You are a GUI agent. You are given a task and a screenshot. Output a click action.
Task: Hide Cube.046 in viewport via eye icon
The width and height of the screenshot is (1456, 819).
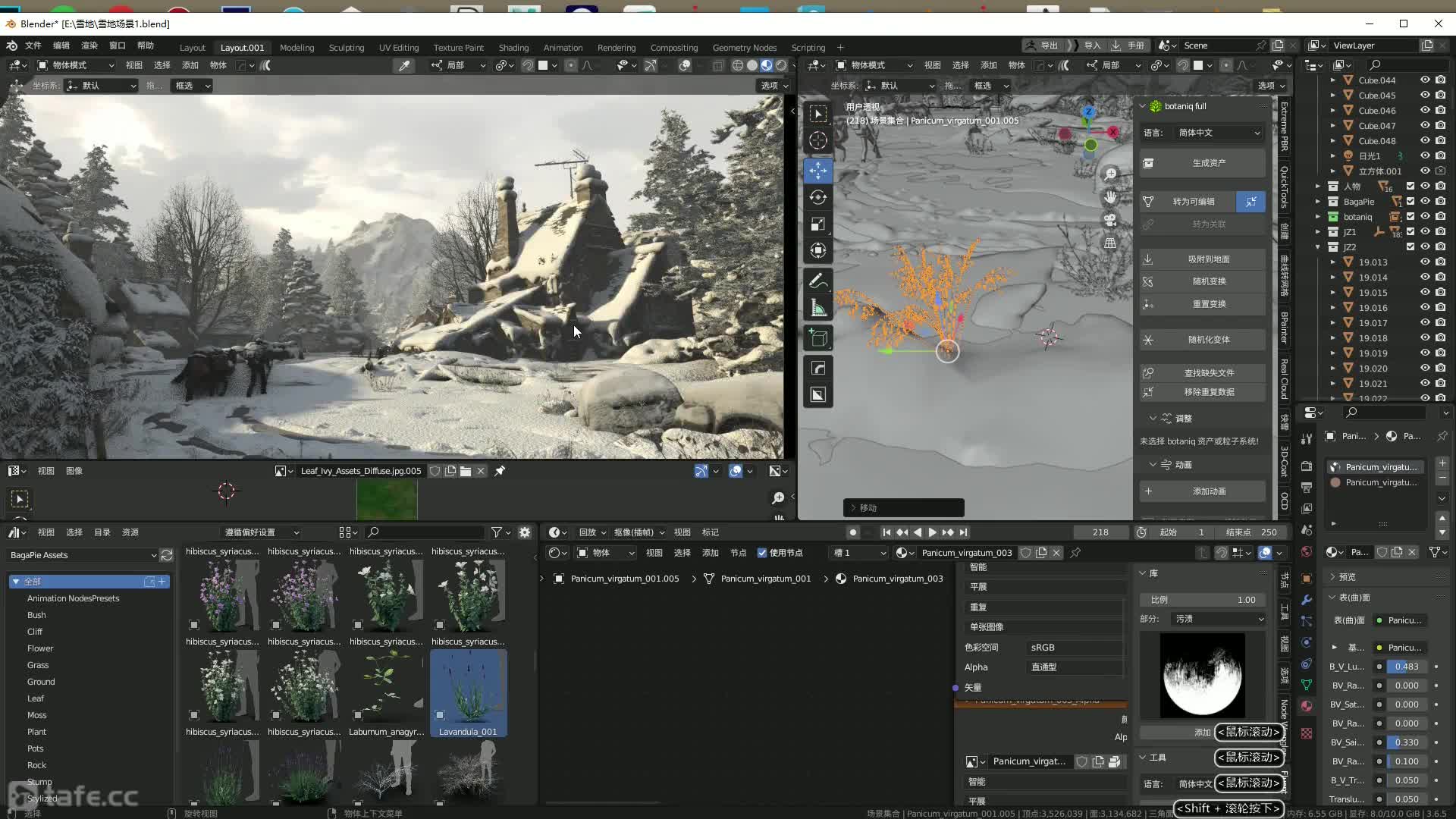pyautogui.click(x=1425, y=110)
